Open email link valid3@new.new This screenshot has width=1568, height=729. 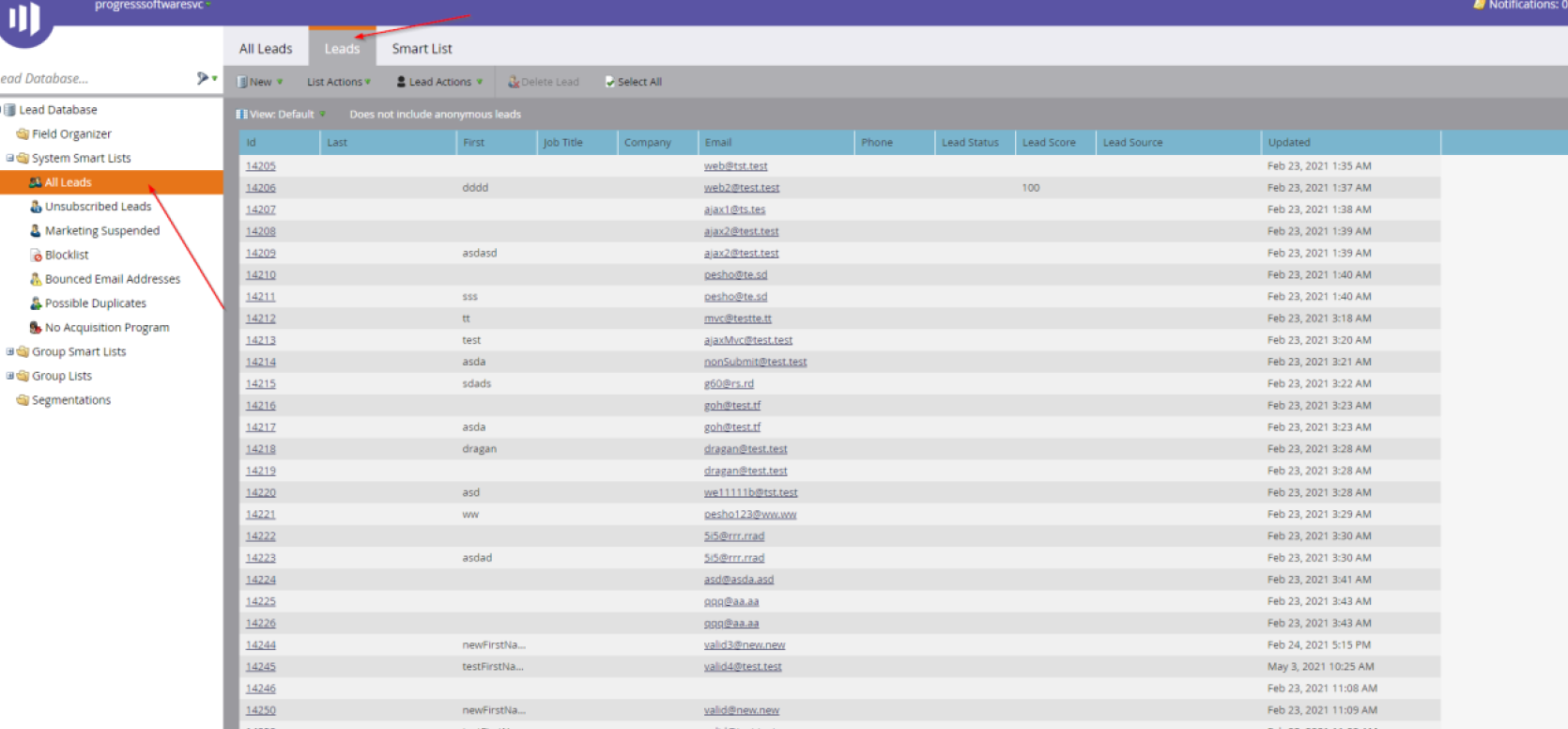(744, 644)
